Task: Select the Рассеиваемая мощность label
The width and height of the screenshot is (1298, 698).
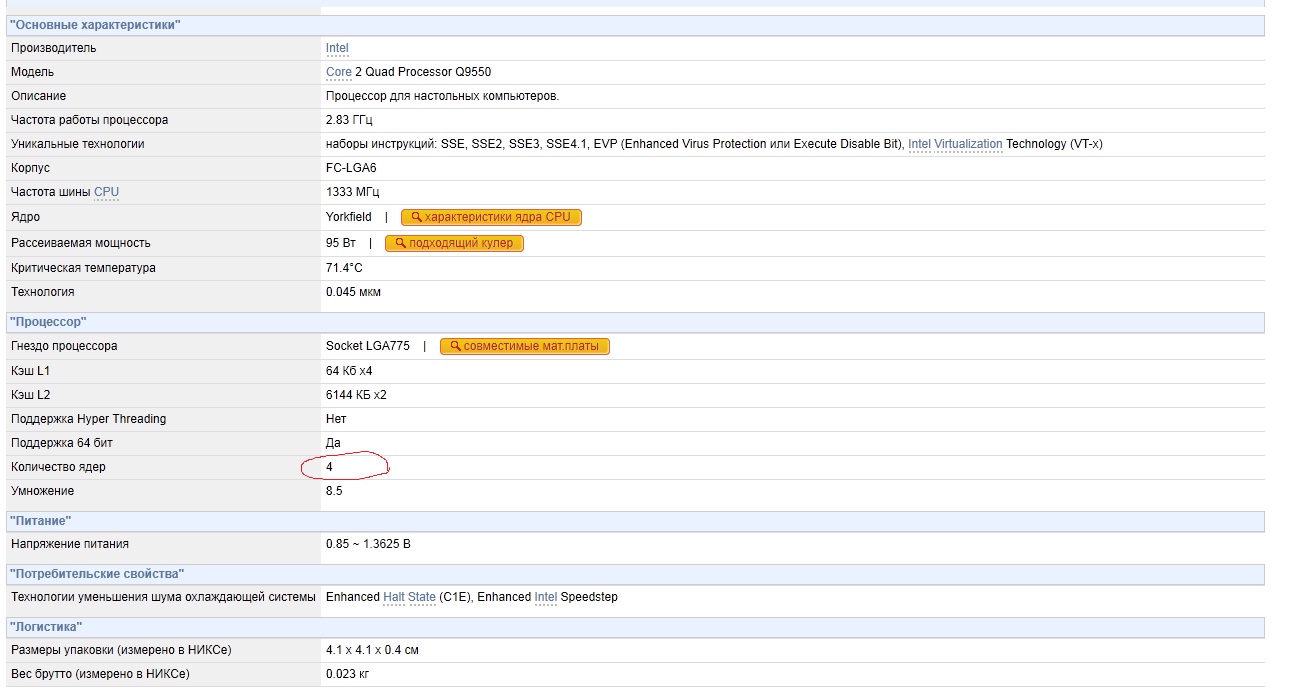Action: click(x=81, y=243)
